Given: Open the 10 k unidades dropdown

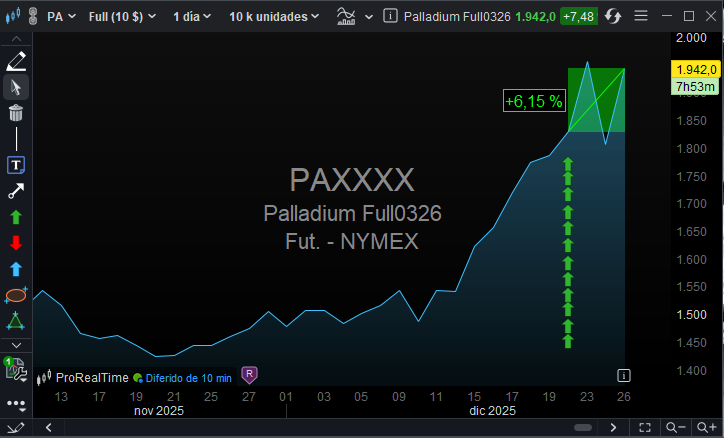Looking at the screenshot, I should (x=274, y=17).
